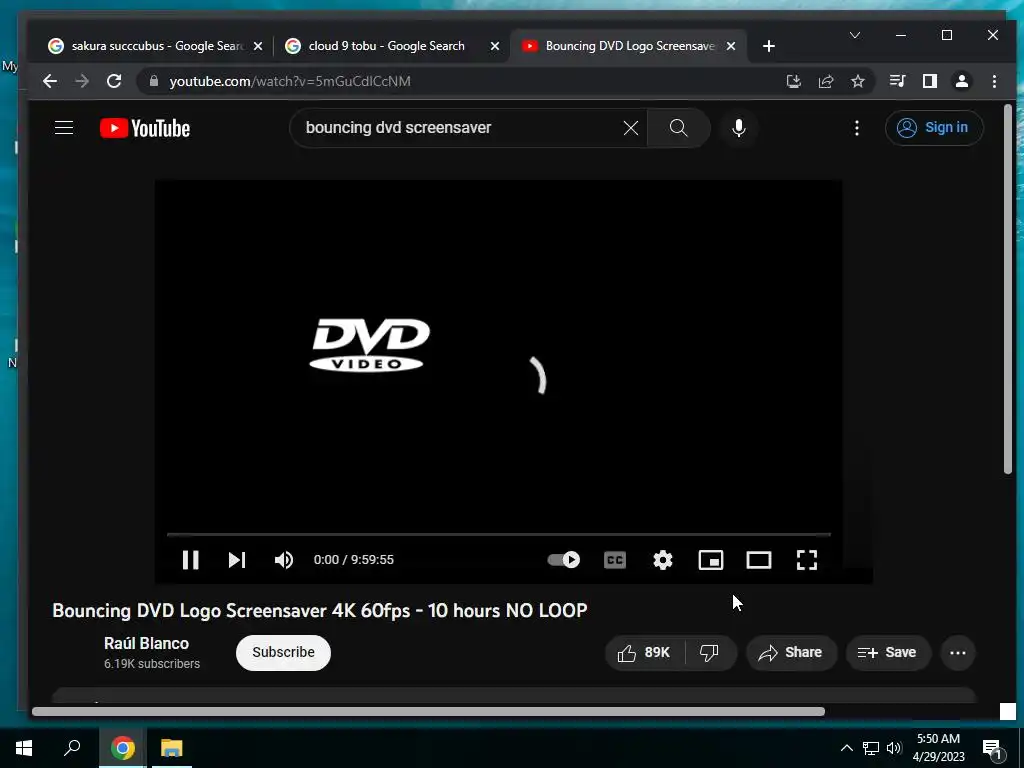The width and height of the screenshot is (1024, 768).
Task: Share this page icon in address bar
Action: point(825,81)
